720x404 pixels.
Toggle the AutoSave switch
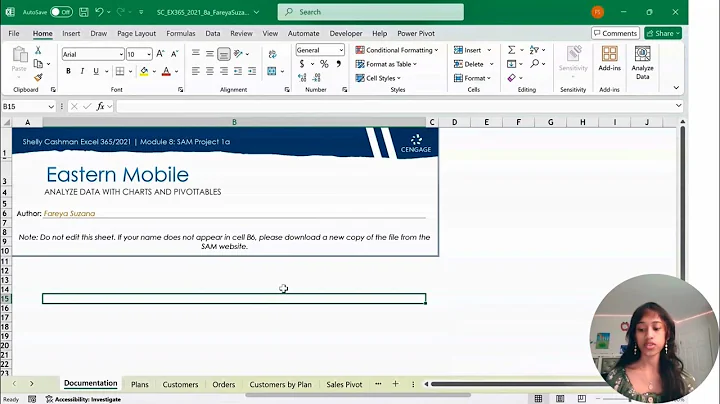point(62,12)
